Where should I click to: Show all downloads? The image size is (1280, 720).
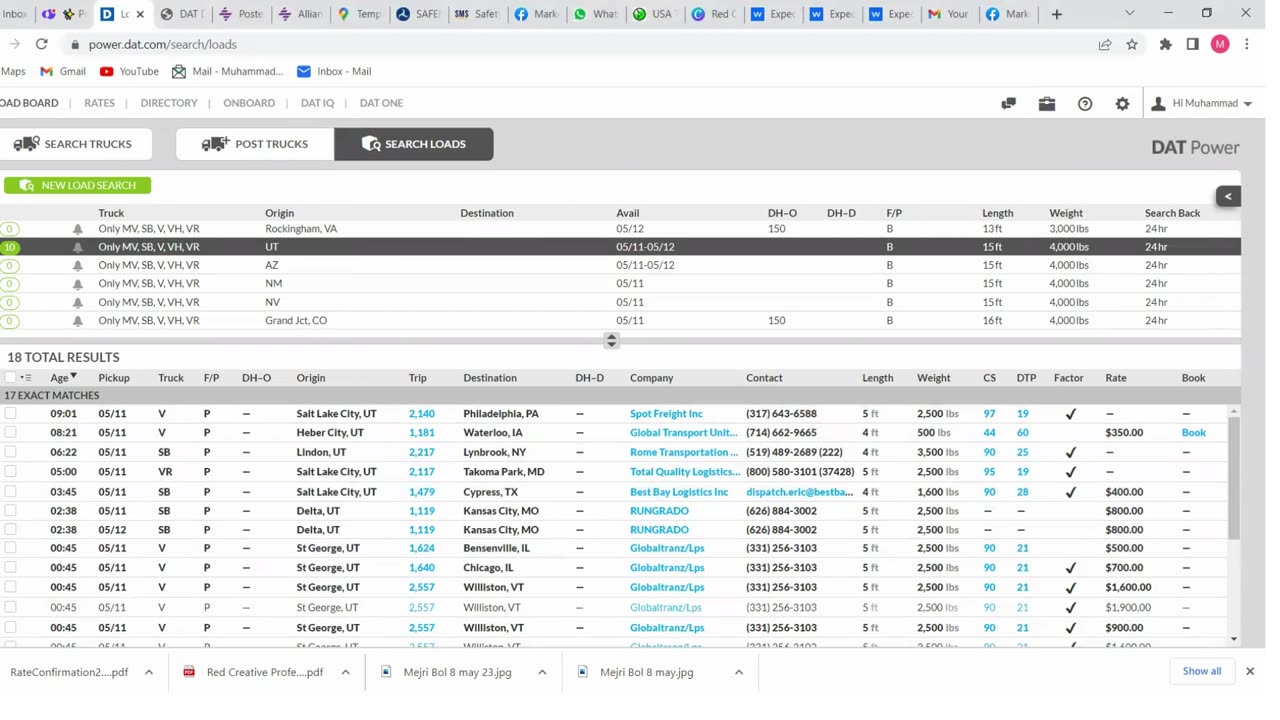pyautogui.click(x=1201, y=671)
